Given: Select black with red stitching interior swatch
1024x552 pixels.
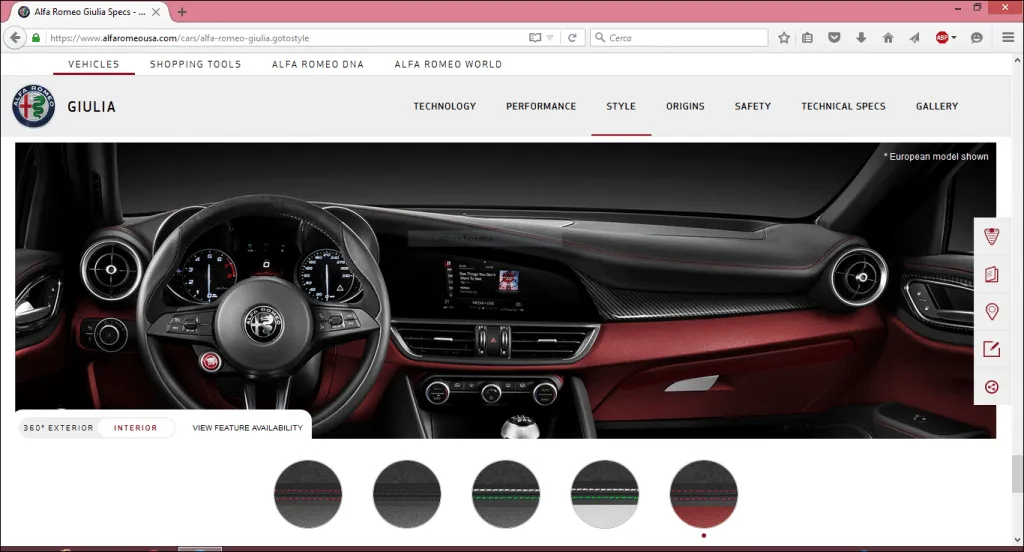Looking at the screenshot, I should coord(308,494).
